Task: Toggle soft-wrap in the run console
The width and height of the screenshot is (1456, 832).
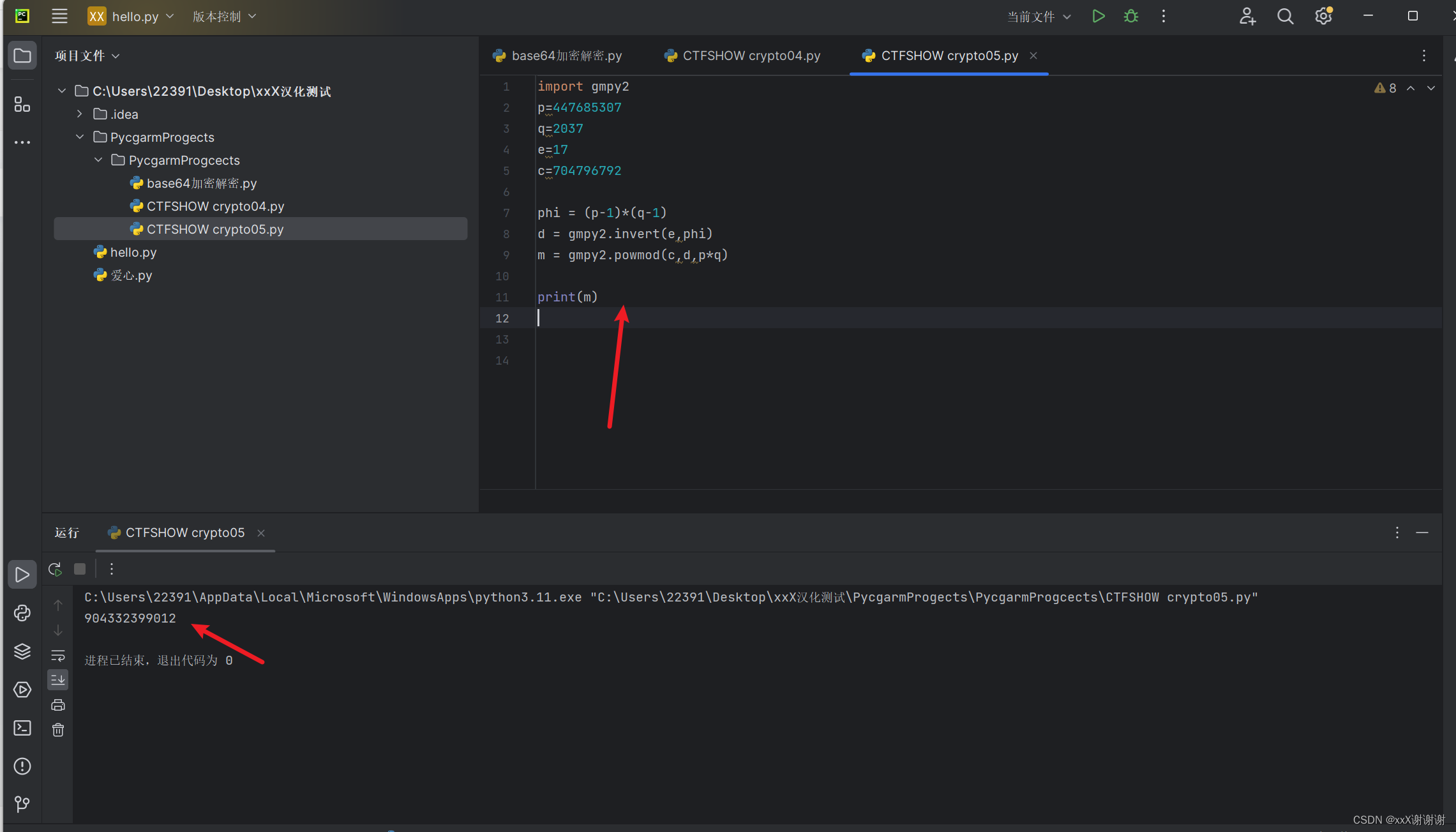Action: (57, 655)
